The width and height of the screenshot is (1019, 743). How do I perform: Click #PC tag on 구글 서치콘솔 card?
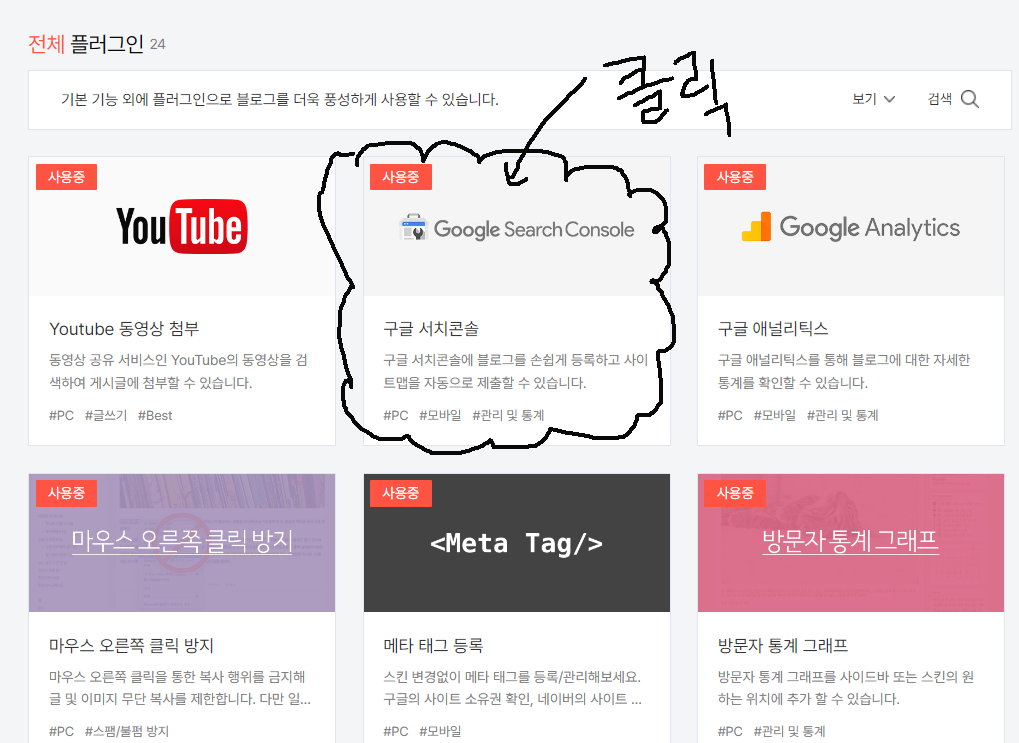pyautogui.click(x=396, y=415)
